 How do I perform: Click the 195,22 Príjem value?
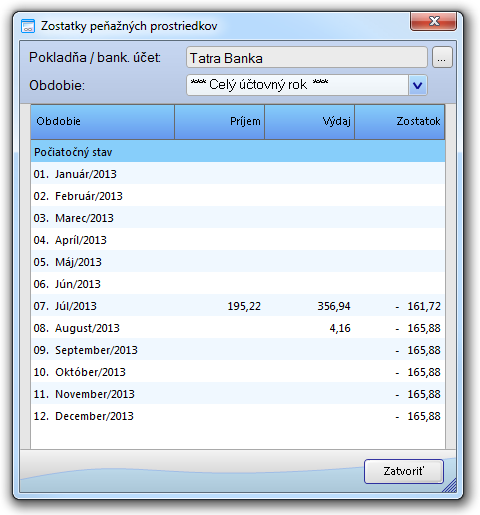point(244,306)
